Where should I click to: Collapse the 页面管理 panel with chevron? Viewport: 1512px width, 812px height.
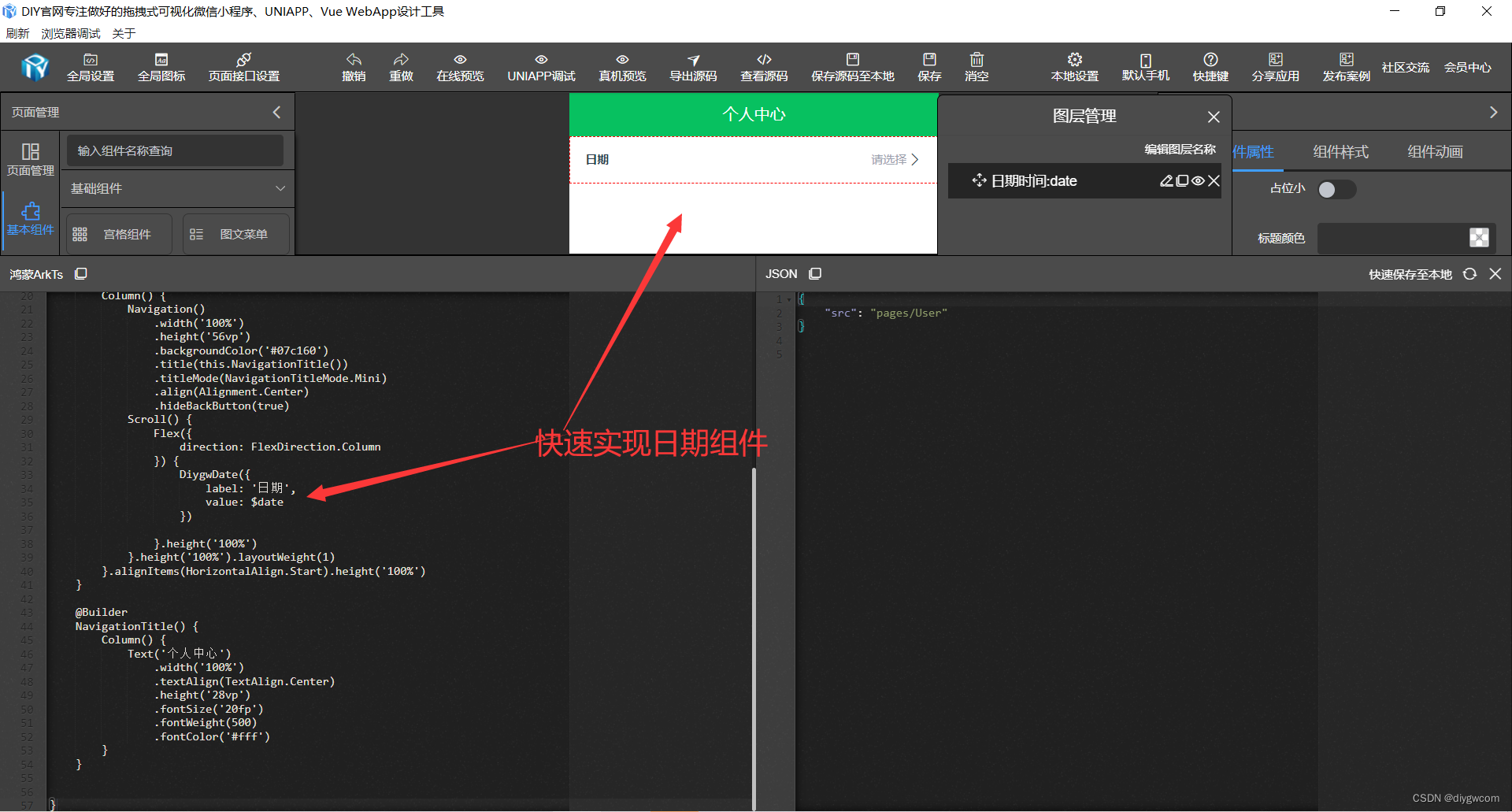(x=276, y=113)
